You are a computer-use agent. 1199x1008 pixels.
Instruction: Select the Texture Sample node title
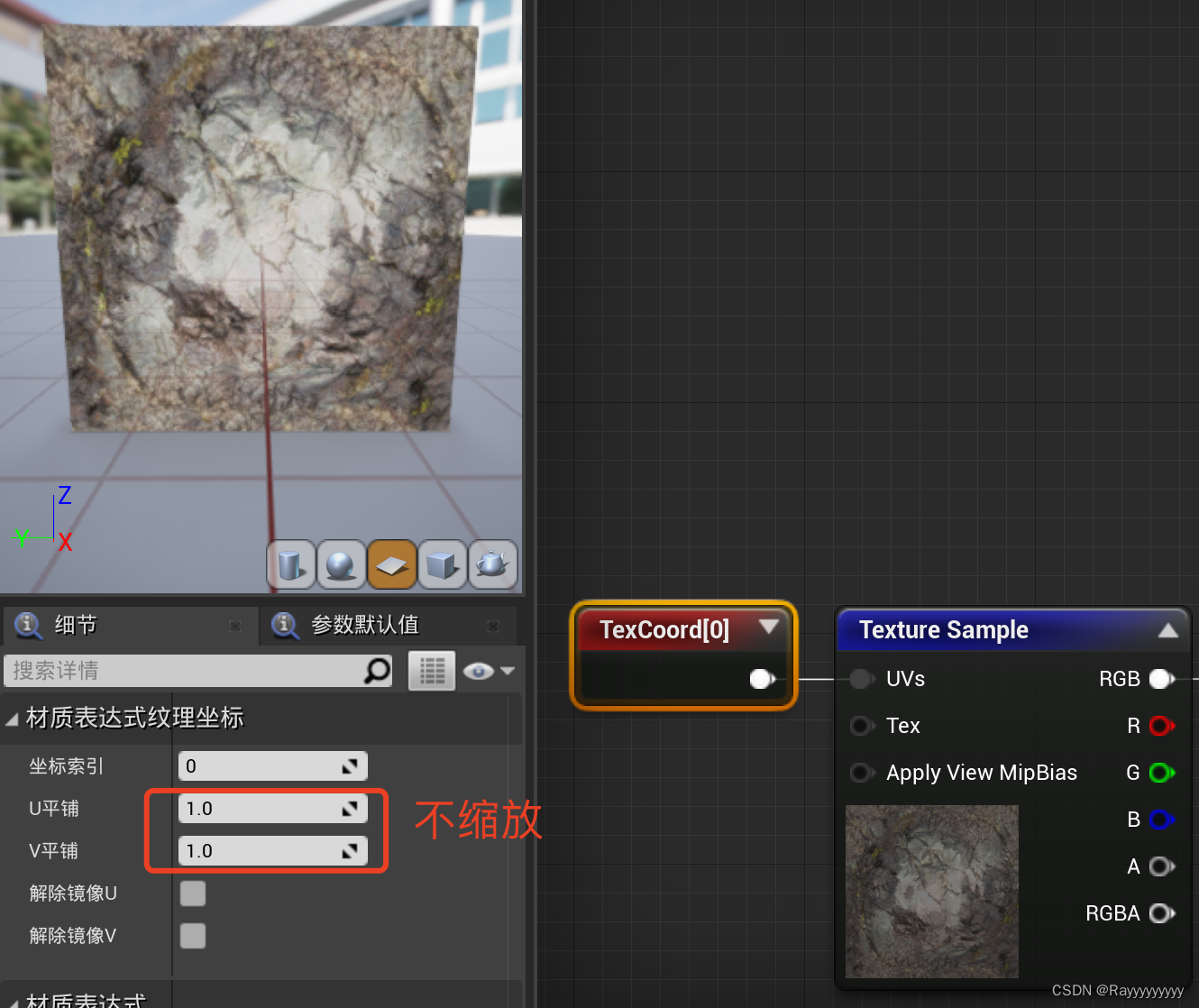(943, 629)
